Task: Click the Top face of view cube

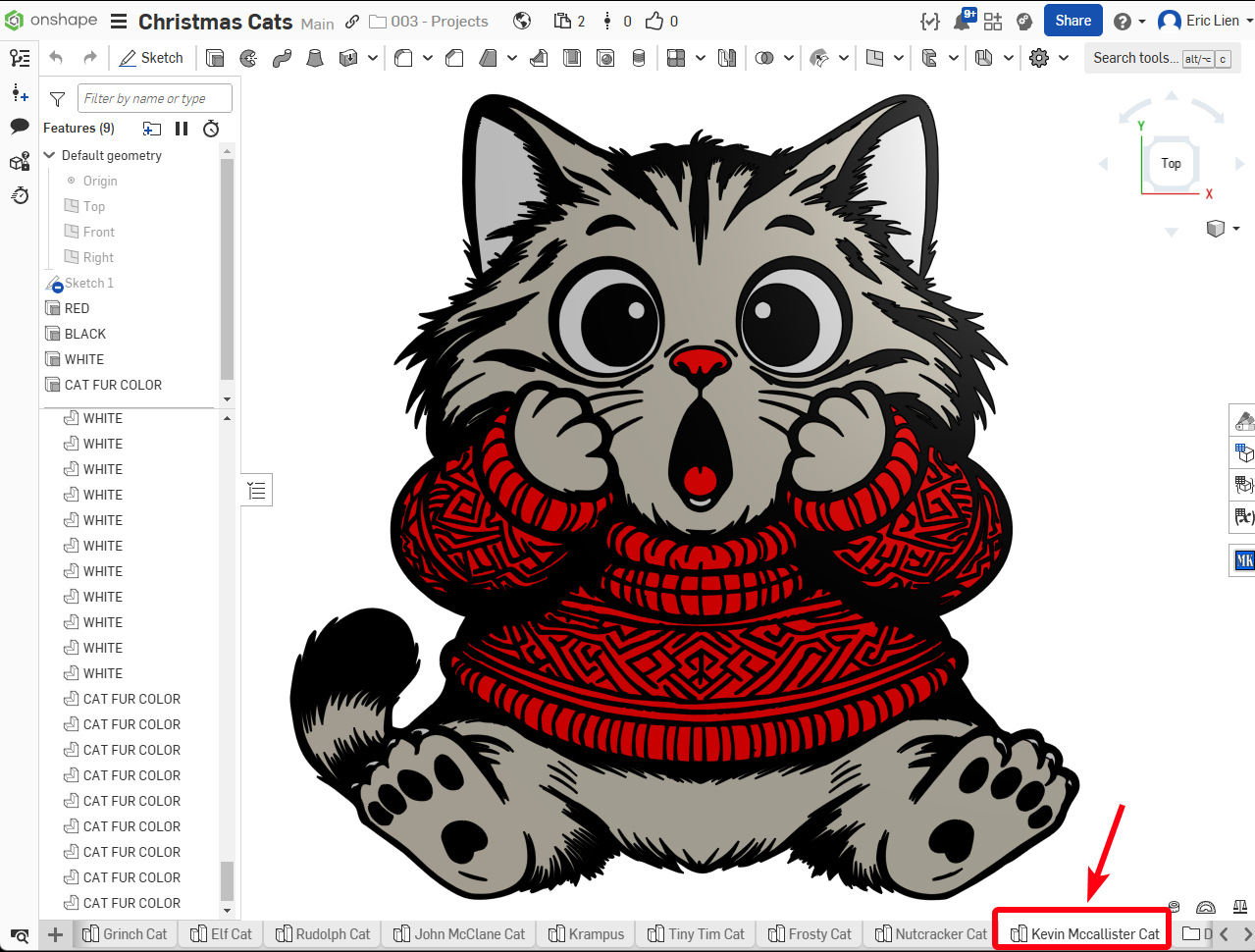Action: 1171,163
